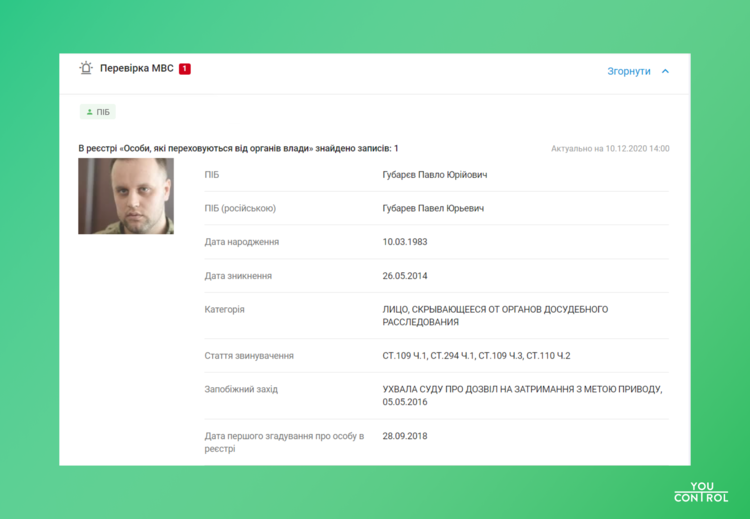750x519 pixels.
Task: Click the disappearance date 26.05.2014
Action: 405,276
